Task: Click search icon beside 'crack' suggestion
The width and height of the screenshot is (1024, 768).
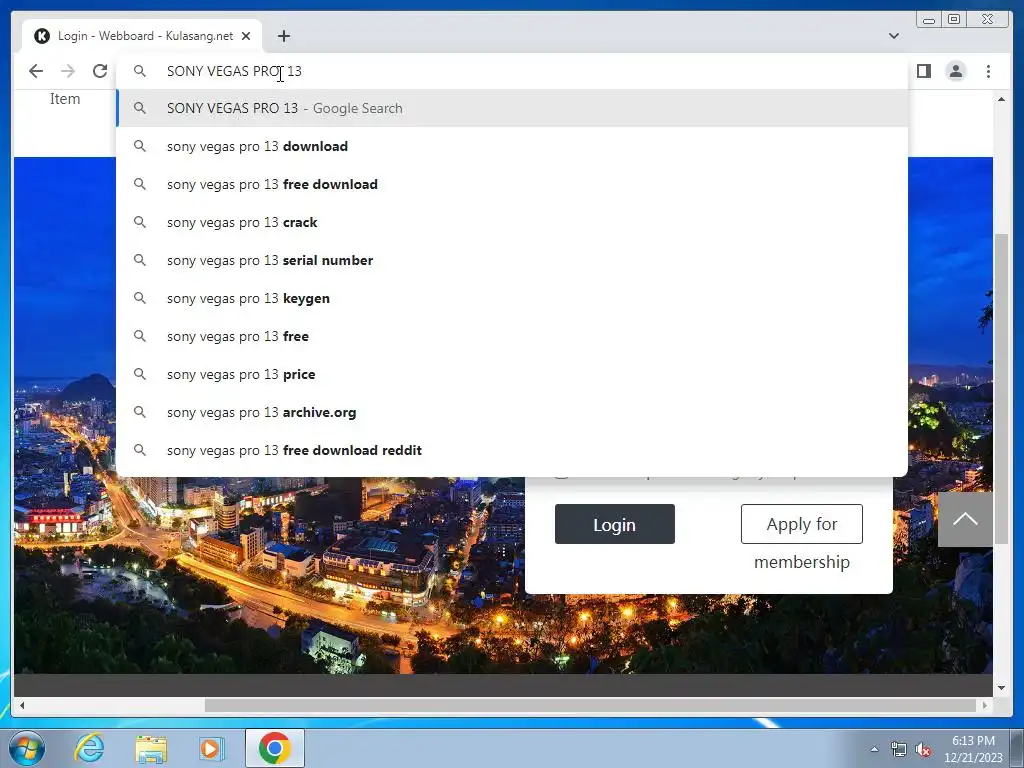Action: 140,222
